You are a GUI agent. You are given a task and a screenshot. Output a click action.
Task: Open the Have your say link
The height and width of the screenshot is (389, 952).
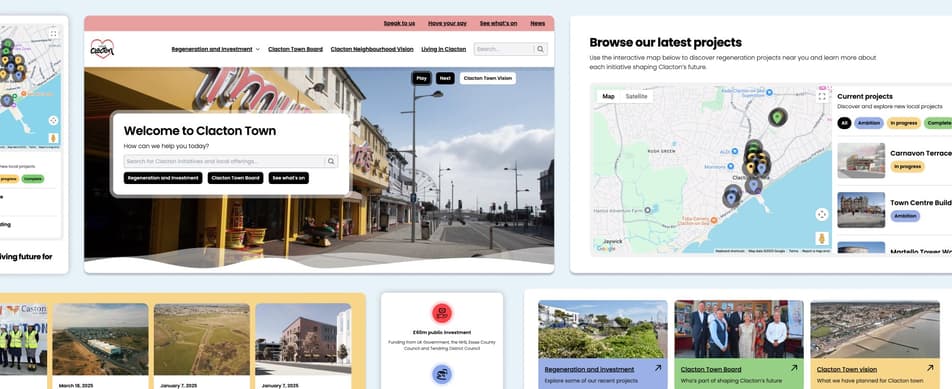pos(447,23)
